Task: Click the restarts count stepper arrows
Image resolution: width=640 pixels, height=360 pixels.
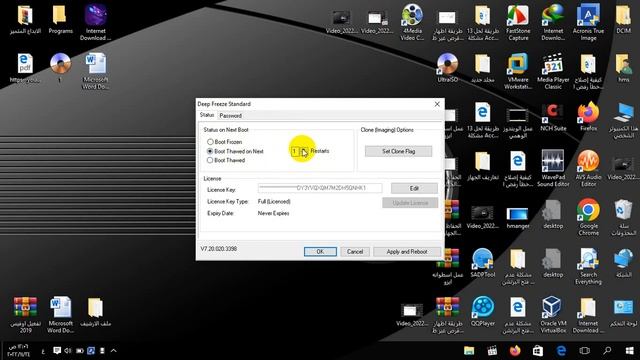Action: tap(305, 151)
